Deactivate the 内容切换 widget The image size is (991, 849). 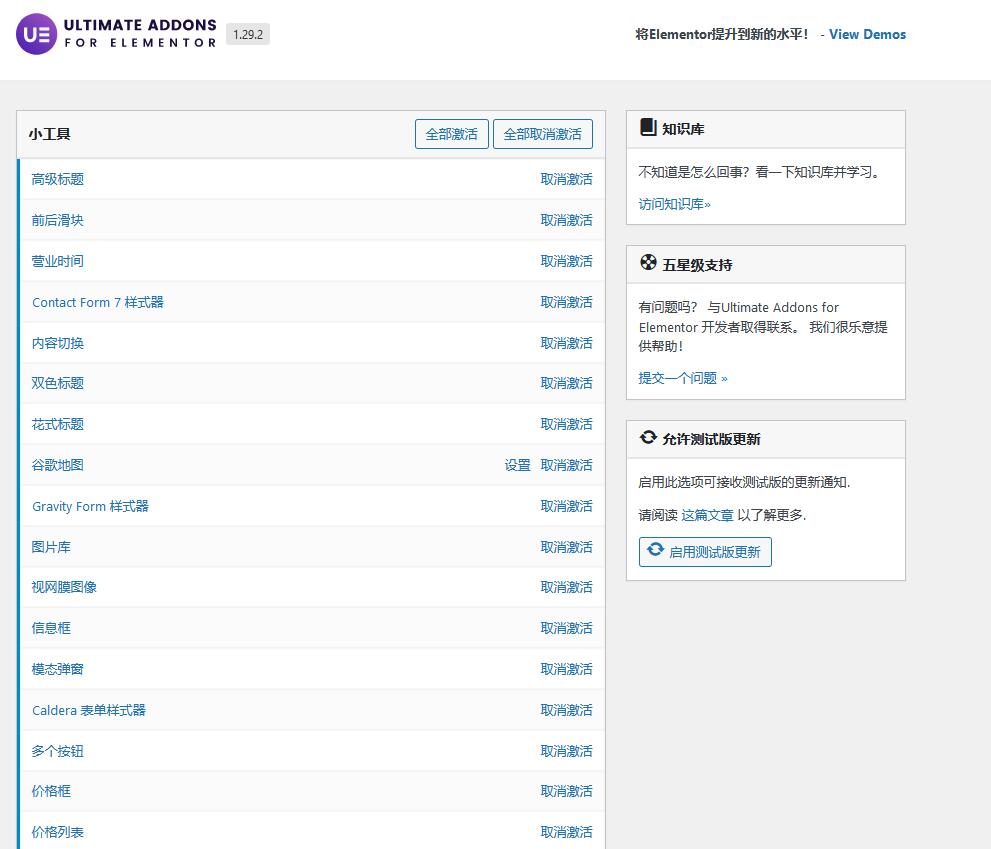pos(566,343)
